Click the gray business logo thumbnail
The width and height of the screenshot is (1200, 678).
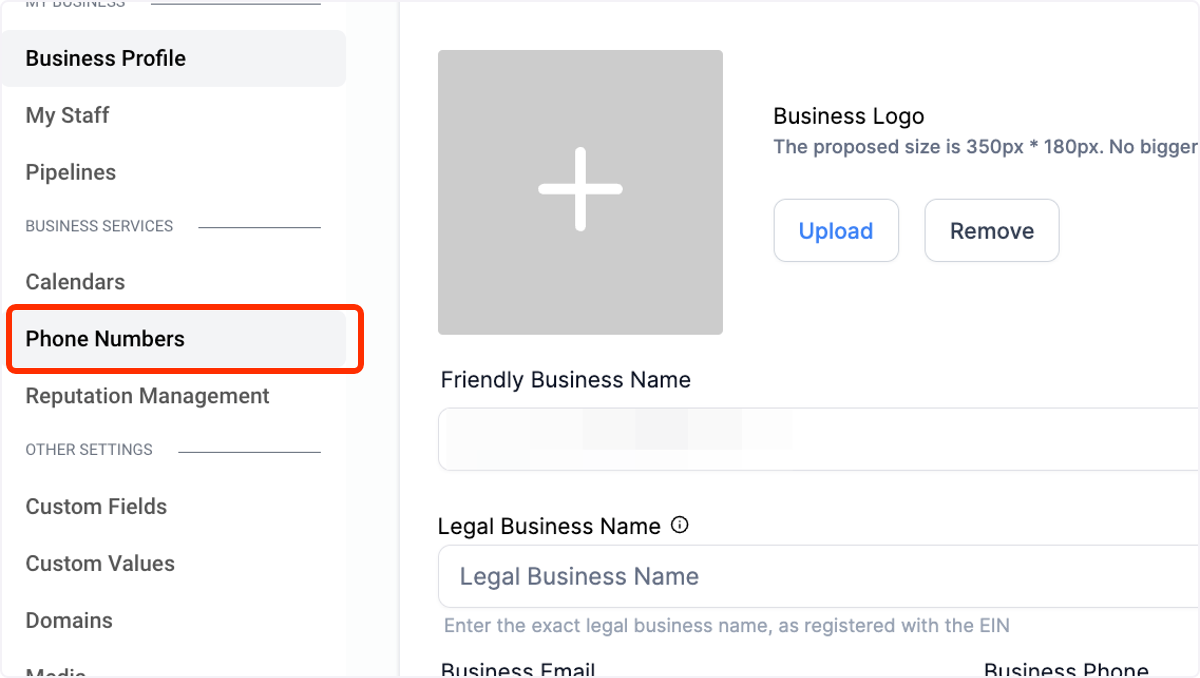[580, 192]
